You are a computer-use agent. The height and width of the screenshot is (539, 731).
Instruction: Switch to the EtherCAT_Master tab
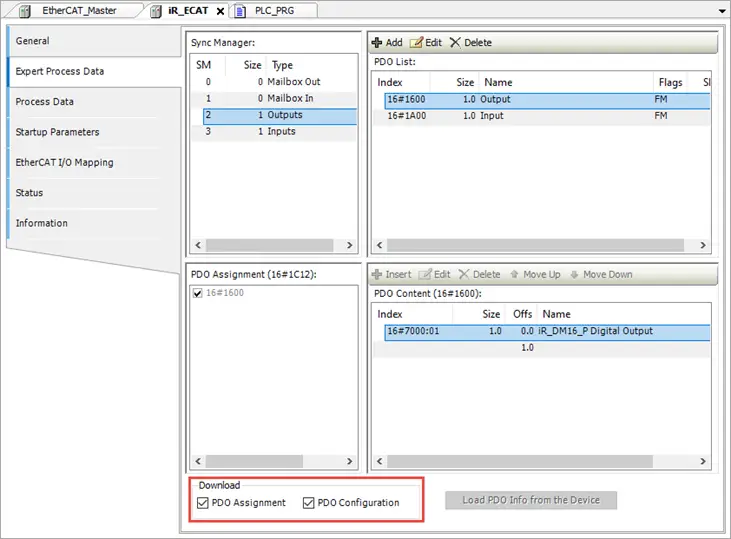[79, 11]
